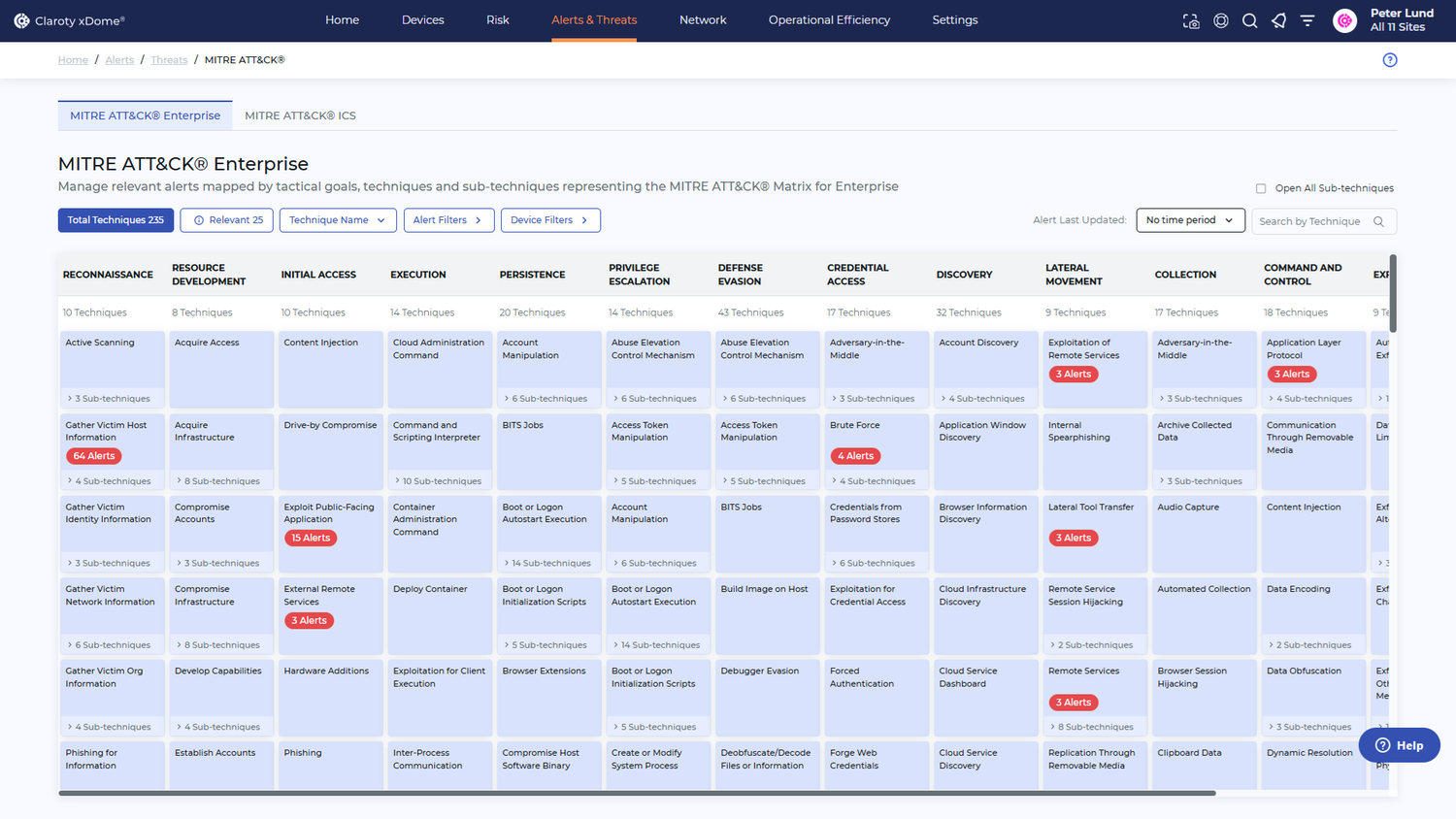Toggle the Total Techniques 235 filter

tap(116, 220)
